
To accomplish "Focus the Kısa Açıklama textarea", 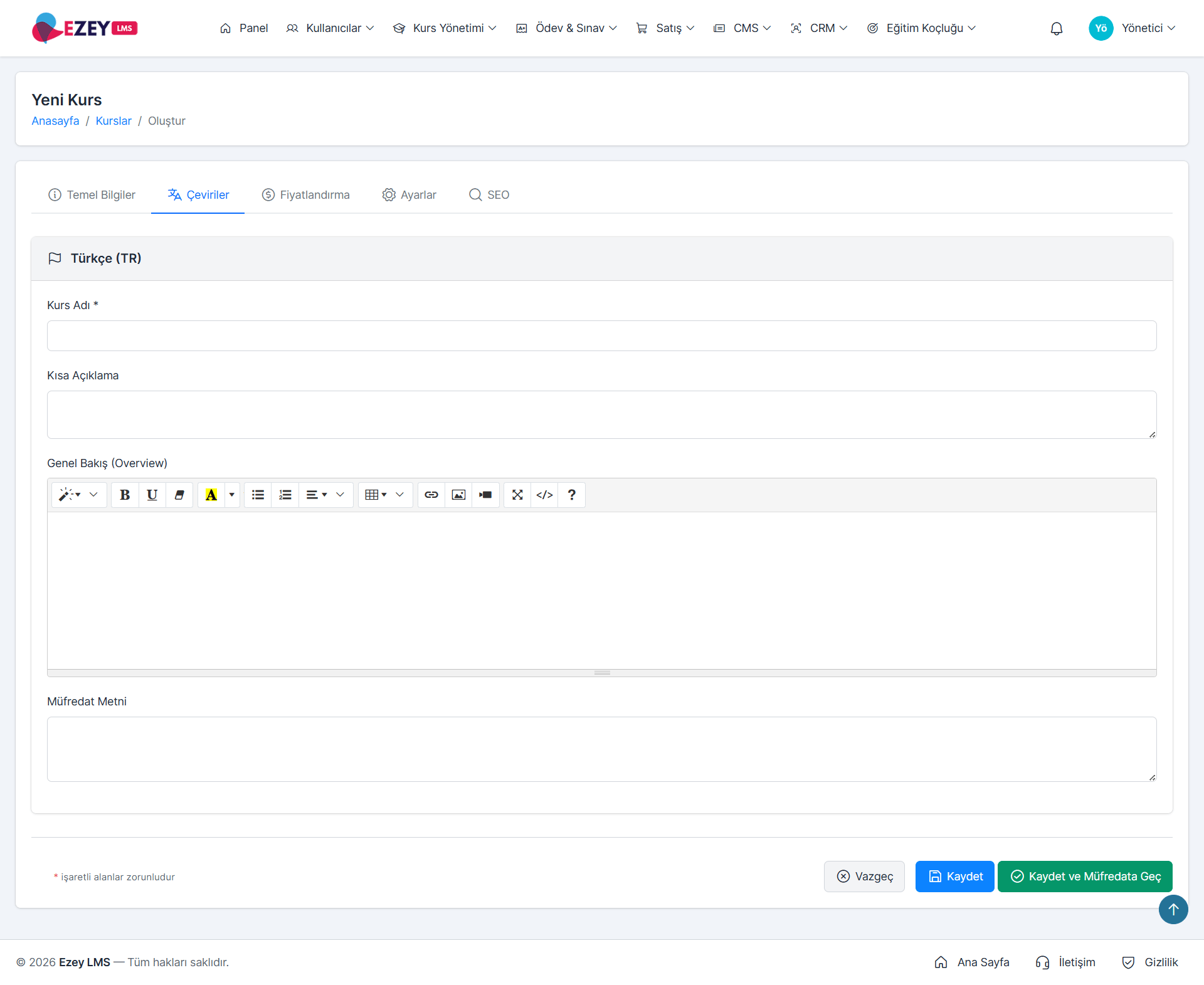I will (x=602, y=415).
